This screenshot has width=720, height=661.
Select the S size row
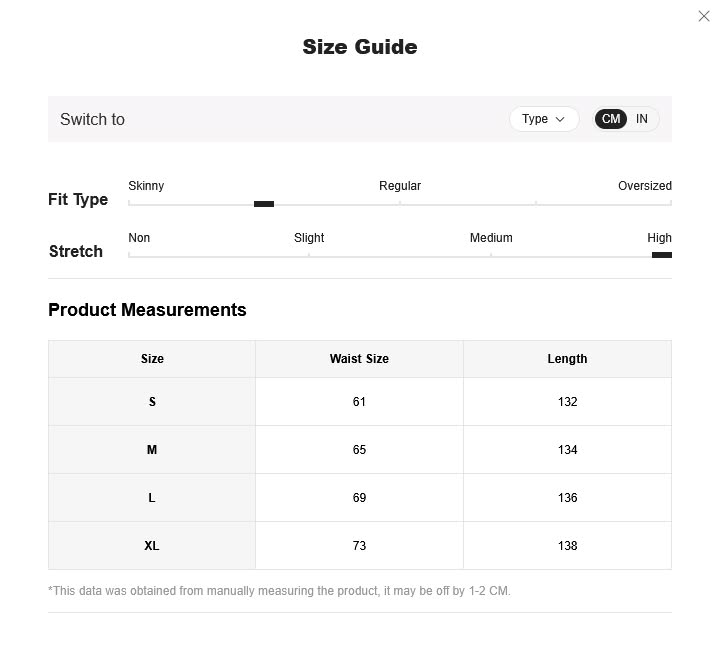[x=152, y=402]
